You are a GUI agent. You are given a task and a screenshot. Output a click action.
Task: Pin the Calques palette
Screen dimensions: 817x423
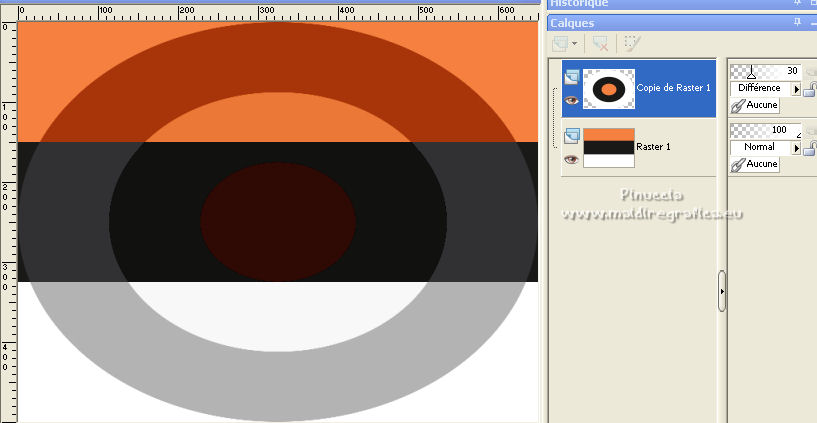click(797, 22)
